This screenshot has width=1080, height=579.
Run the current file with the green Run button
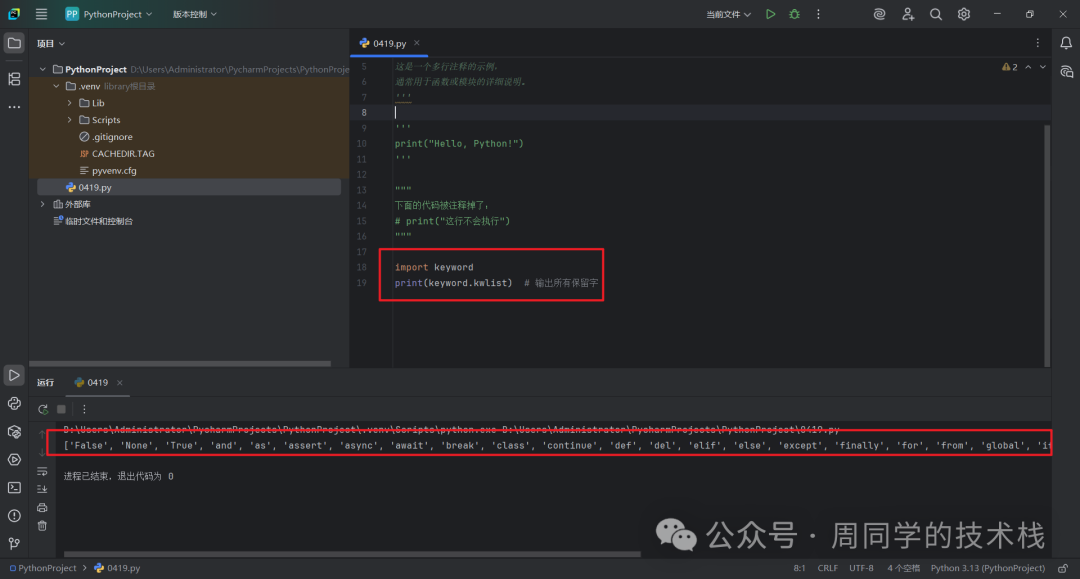coord(770,14)
